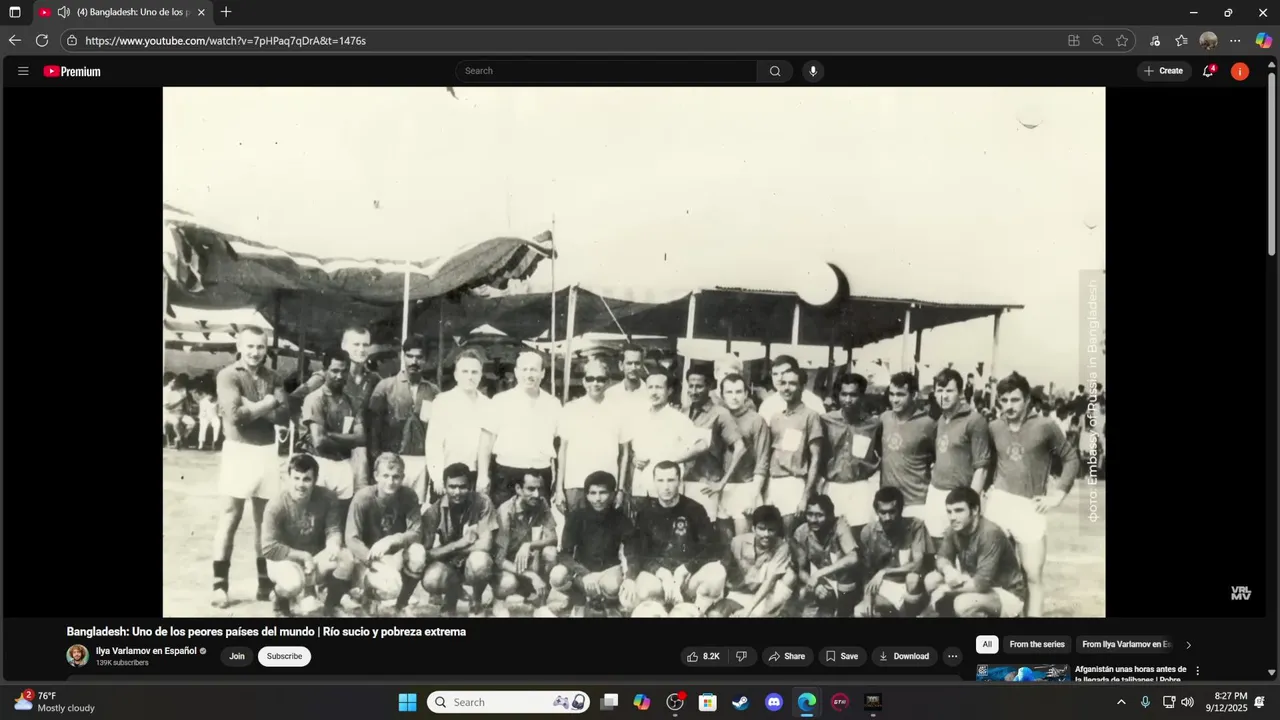Download this video
The image size is (1280, 720).
click(x=904, y=656)
